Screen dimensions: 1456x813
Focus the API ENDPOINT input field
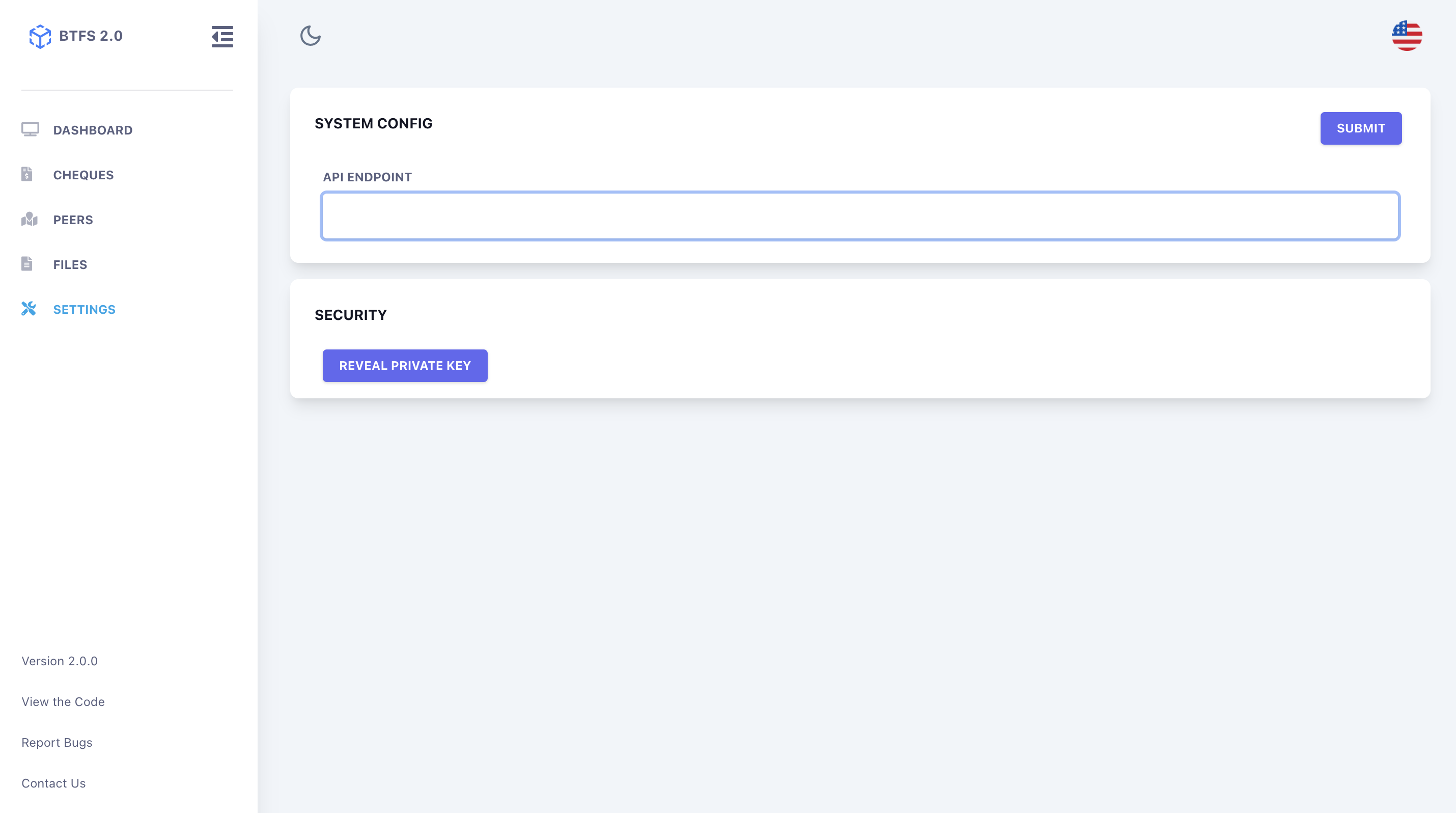point(860,216)
